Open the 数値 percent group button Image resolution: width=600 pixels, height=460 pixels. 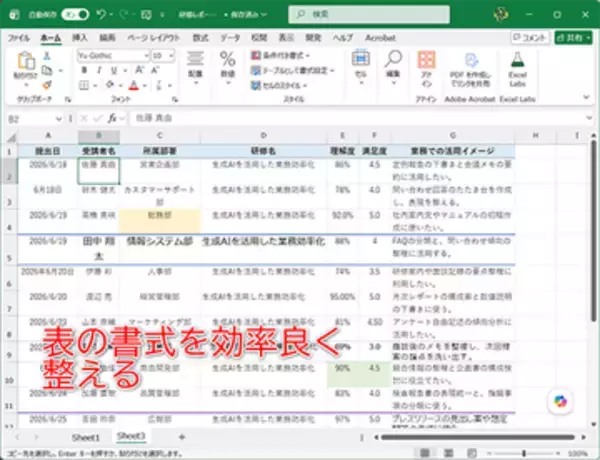point(227,68)
